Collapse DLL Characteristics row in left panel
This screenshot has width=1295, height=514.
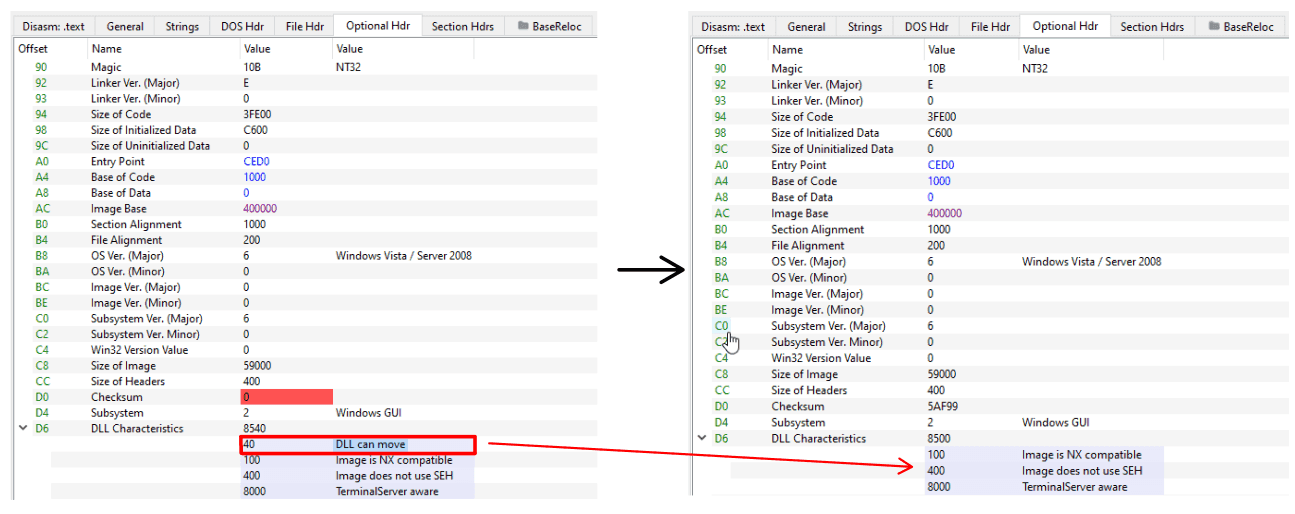[x=22, y=429]
